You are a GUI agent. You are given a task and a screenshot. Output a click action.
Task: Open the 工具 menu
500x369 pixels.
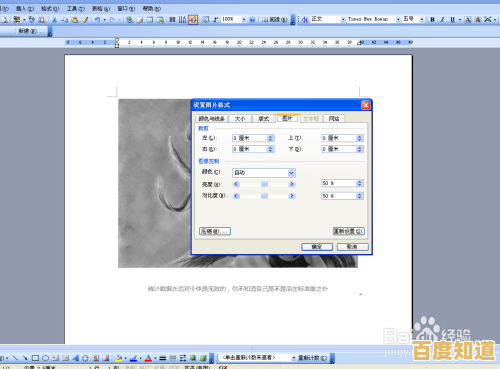coord(75,8)
